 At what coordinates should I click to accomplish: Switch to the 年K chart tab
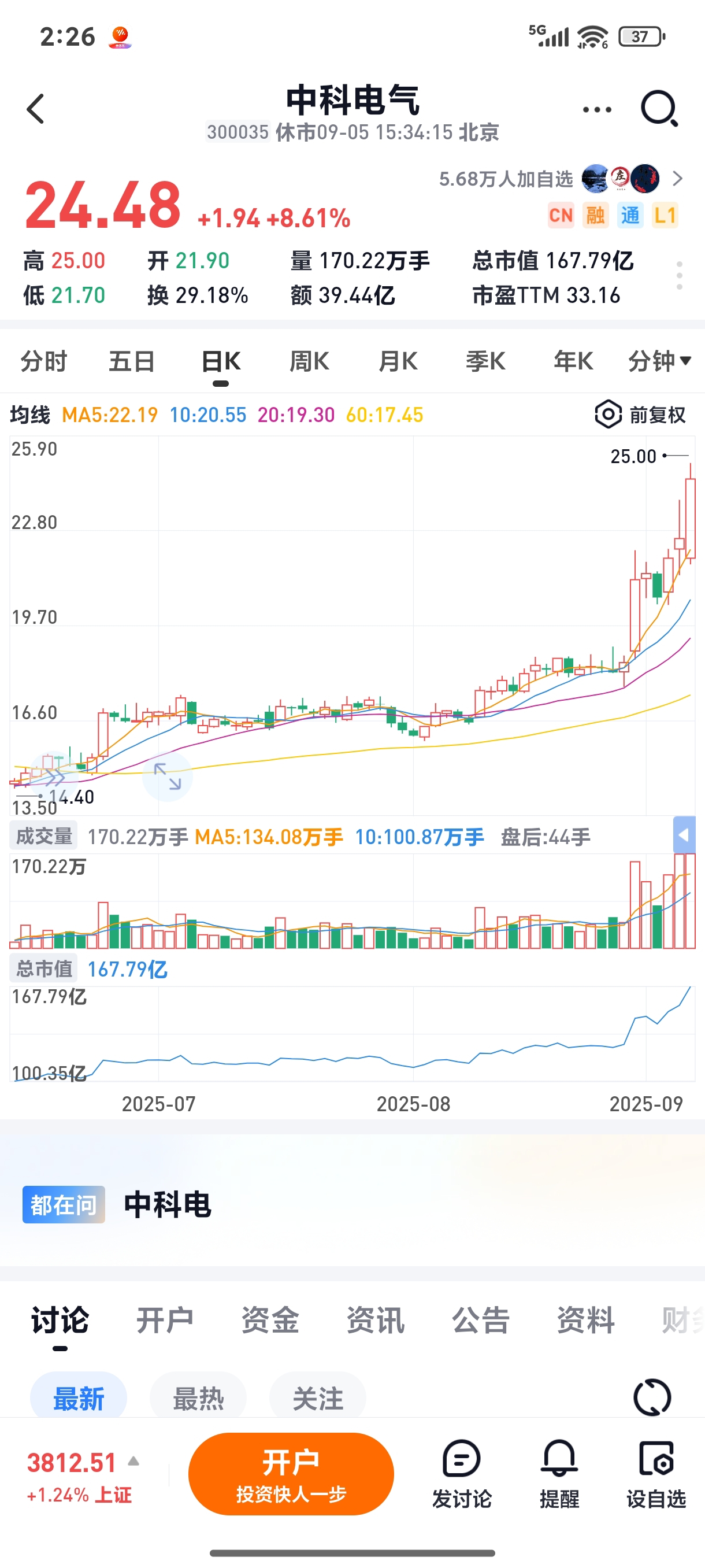coord(574,361)
